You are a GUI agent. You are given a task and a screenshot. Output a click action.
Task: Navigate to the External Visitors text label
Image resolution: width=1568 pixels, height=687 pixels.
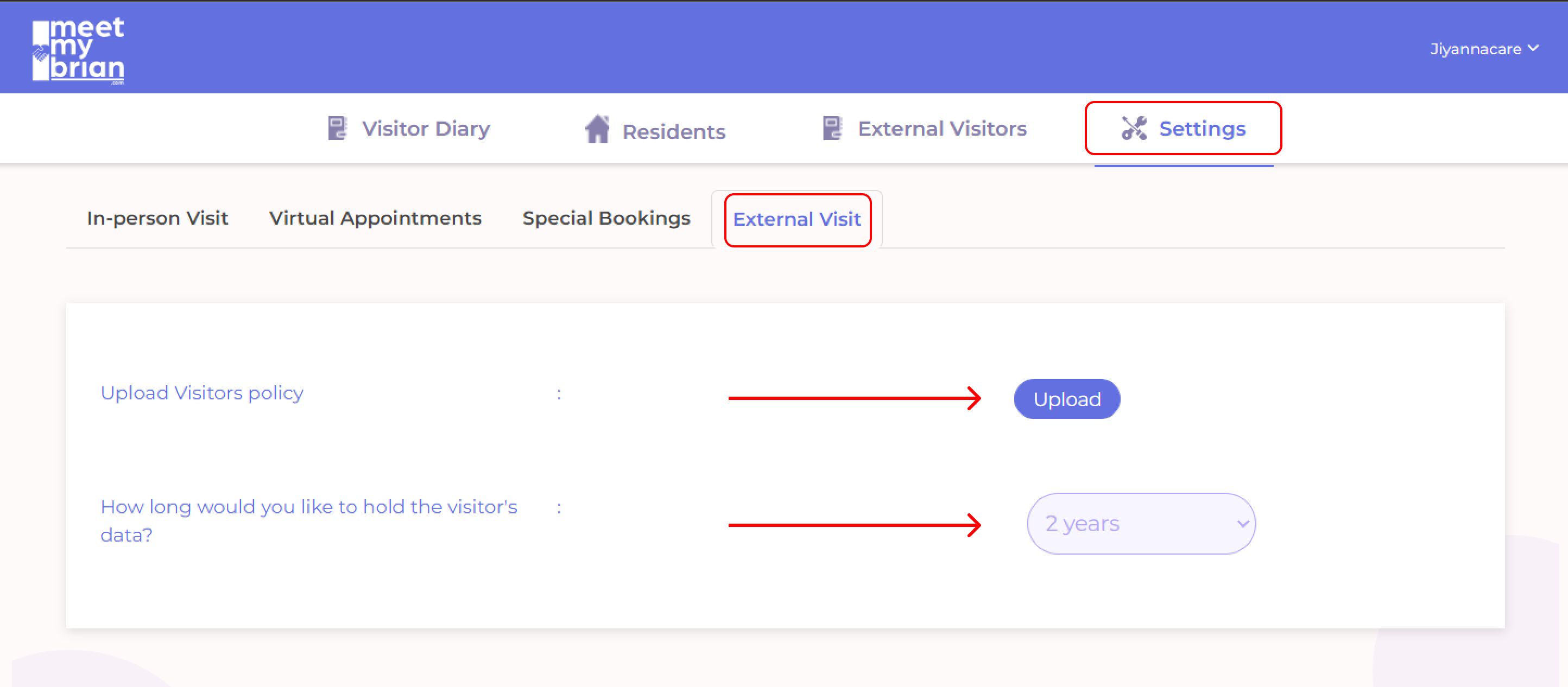click(941, 129)
